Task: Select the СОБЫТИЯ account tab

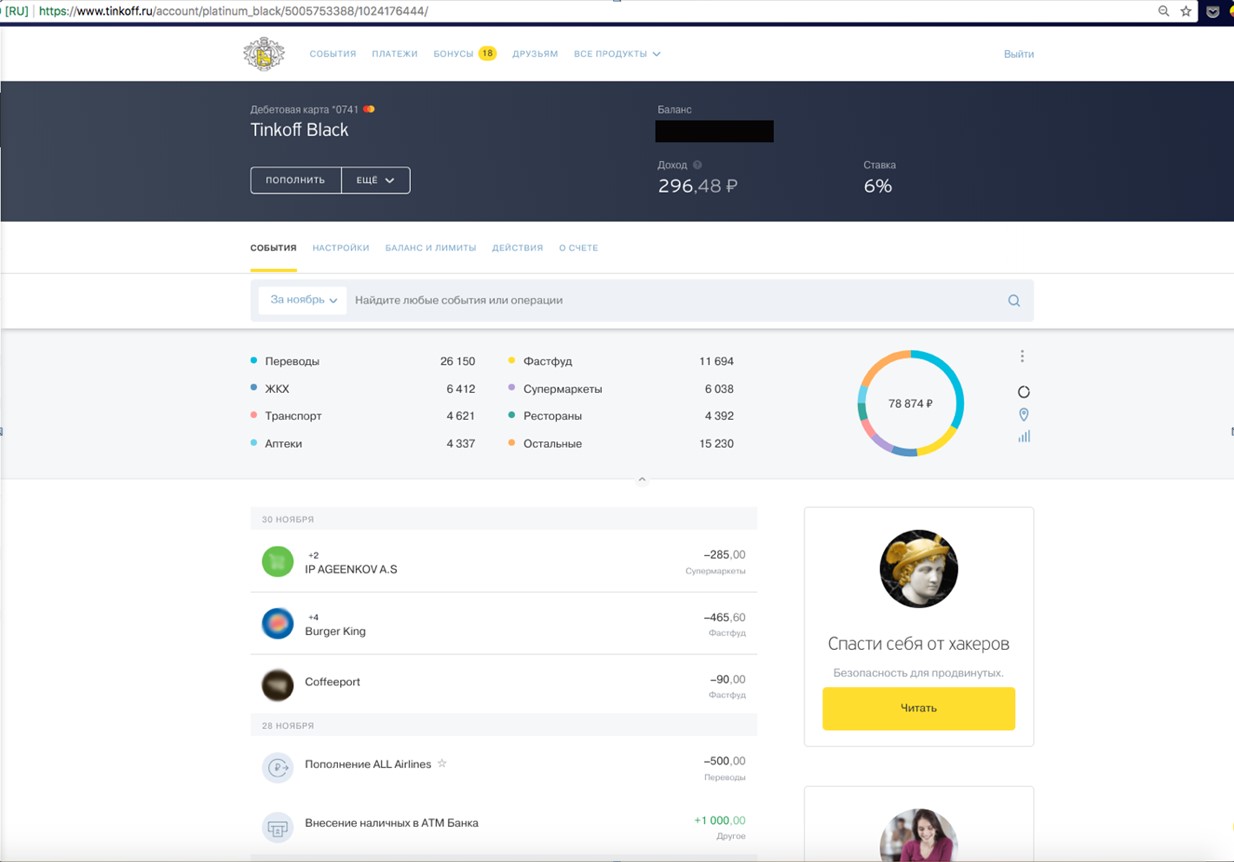Action: (x=273, y=248)
